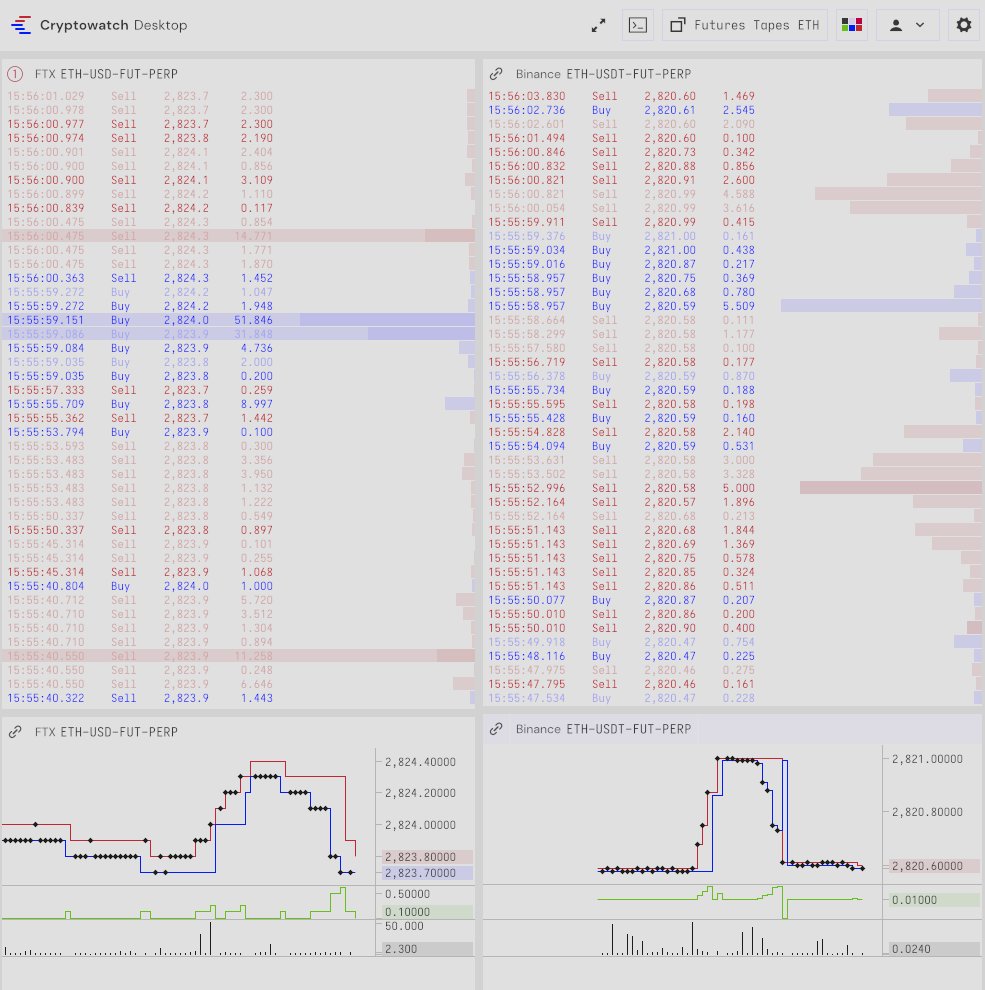The height and width of the screenshot is (990, 985).
Task: Click Binance trade at 15:56:03.830
Action: click(733, 96)
